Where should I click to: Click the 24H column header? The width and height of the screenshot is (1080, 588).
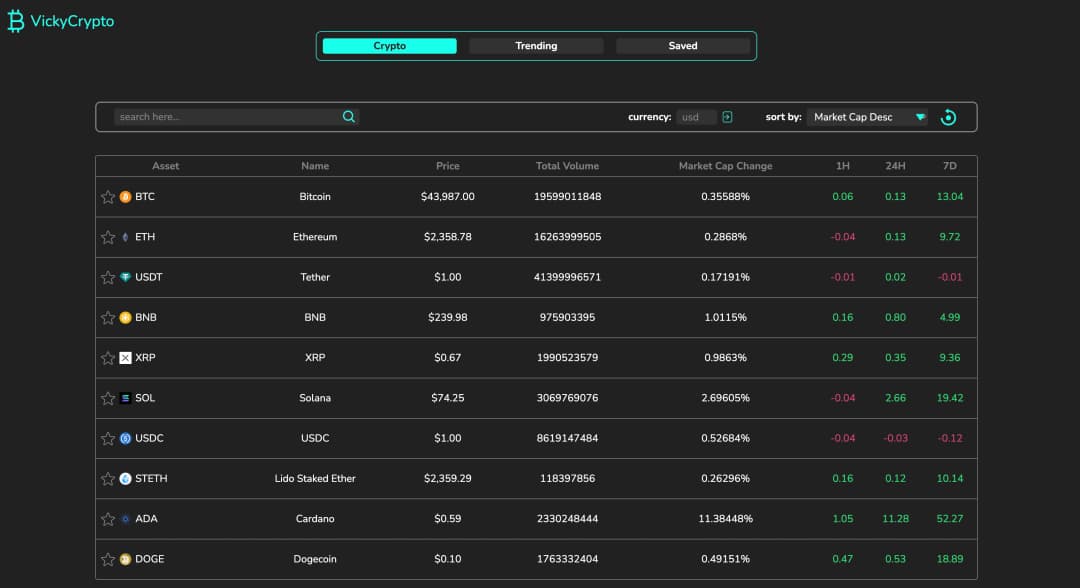click(895, 166)
